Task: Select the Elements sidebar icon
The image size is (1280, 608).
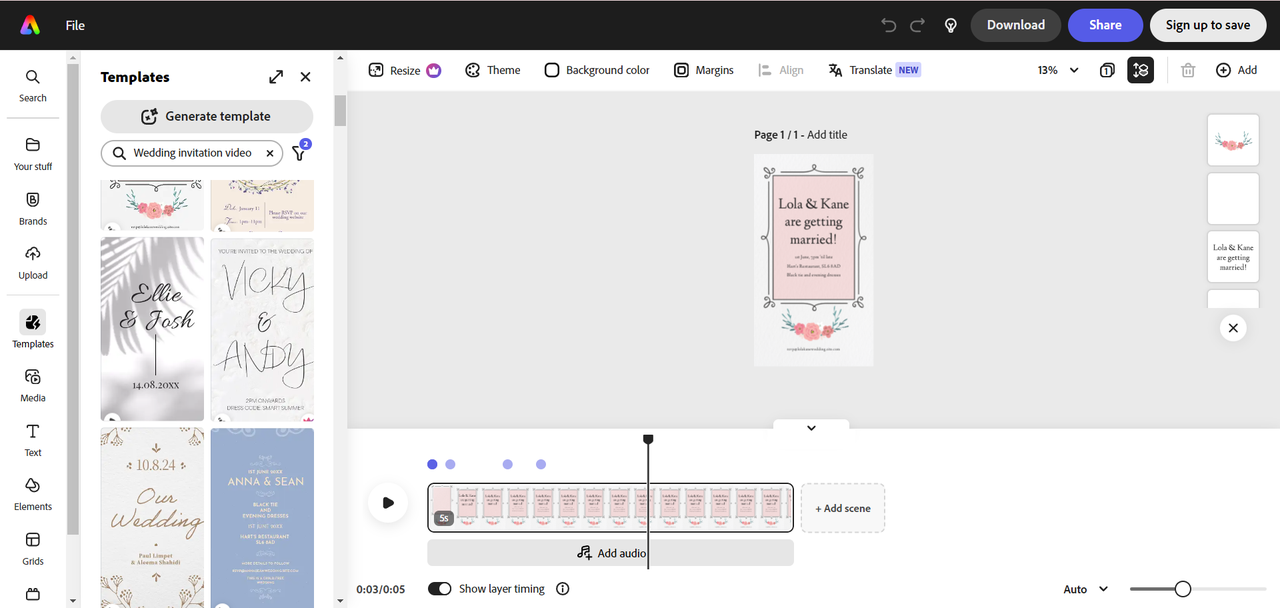Action: [x=33, y=494]
